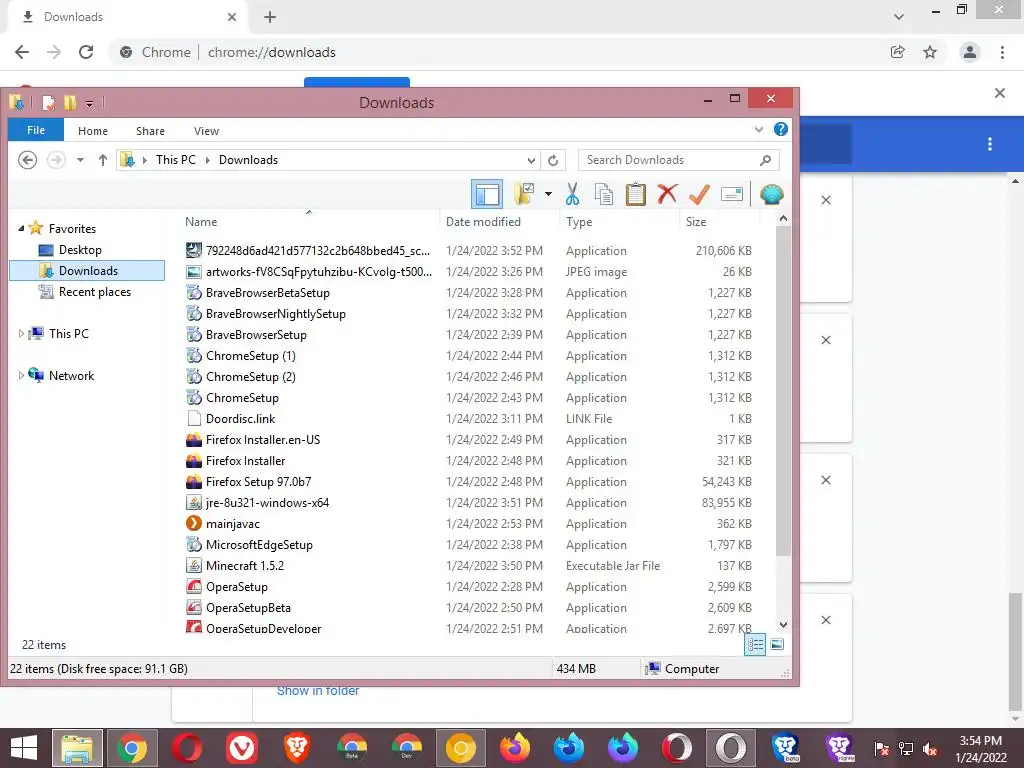Open Chrome three-dot menu
1024x768 pixels.
[x=1002, y=52]
